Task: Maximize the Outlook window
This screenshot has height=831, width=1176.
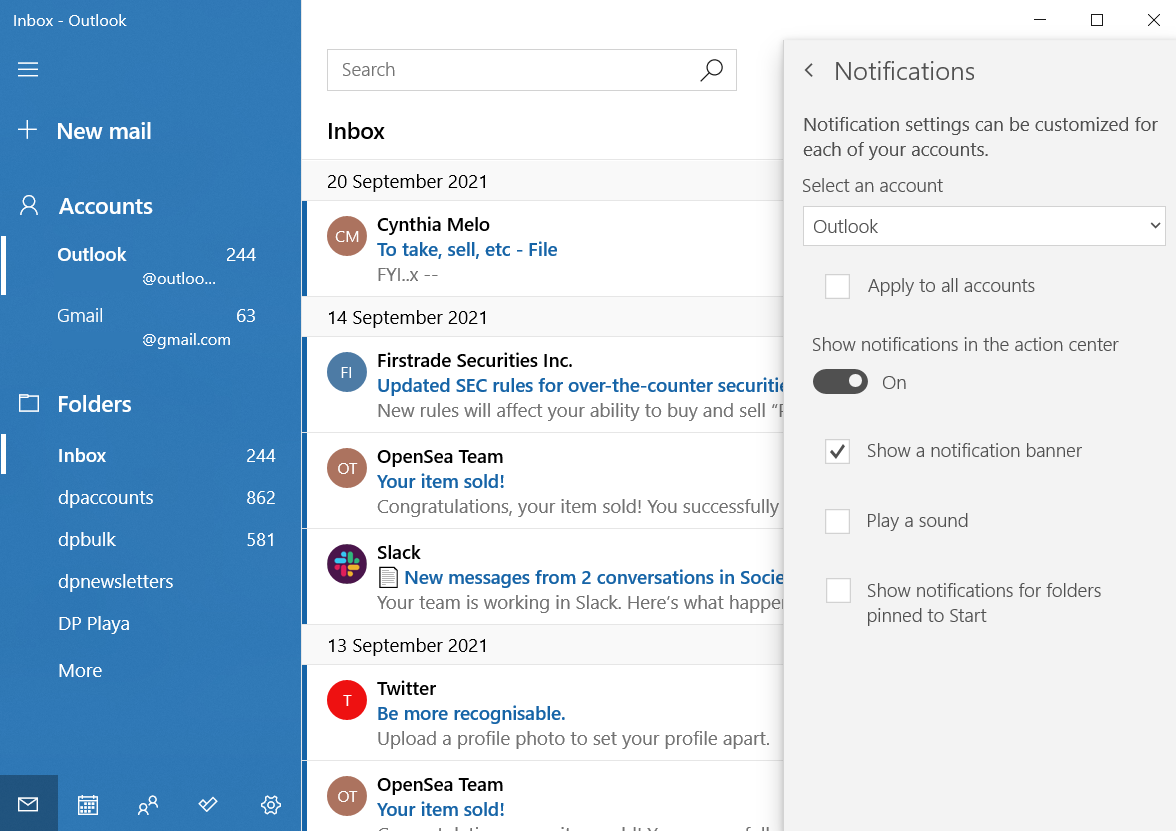Action: 1096,20
